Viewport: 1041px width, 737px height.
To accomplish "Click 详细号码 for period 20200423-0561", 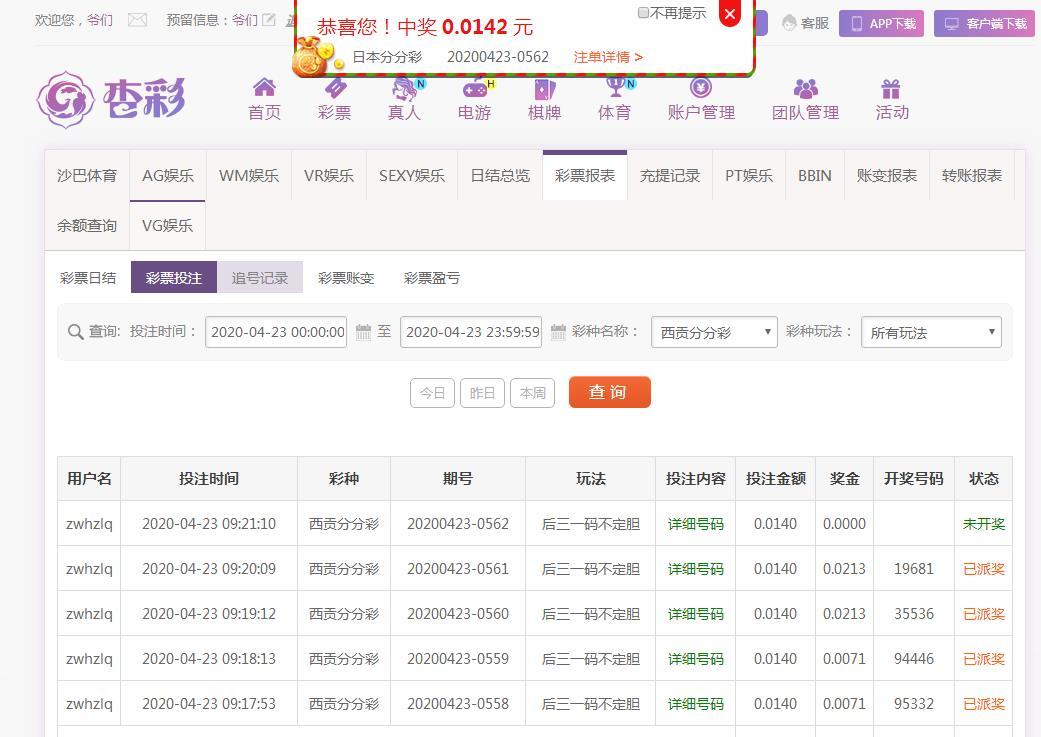I will [x=695, y=569].
